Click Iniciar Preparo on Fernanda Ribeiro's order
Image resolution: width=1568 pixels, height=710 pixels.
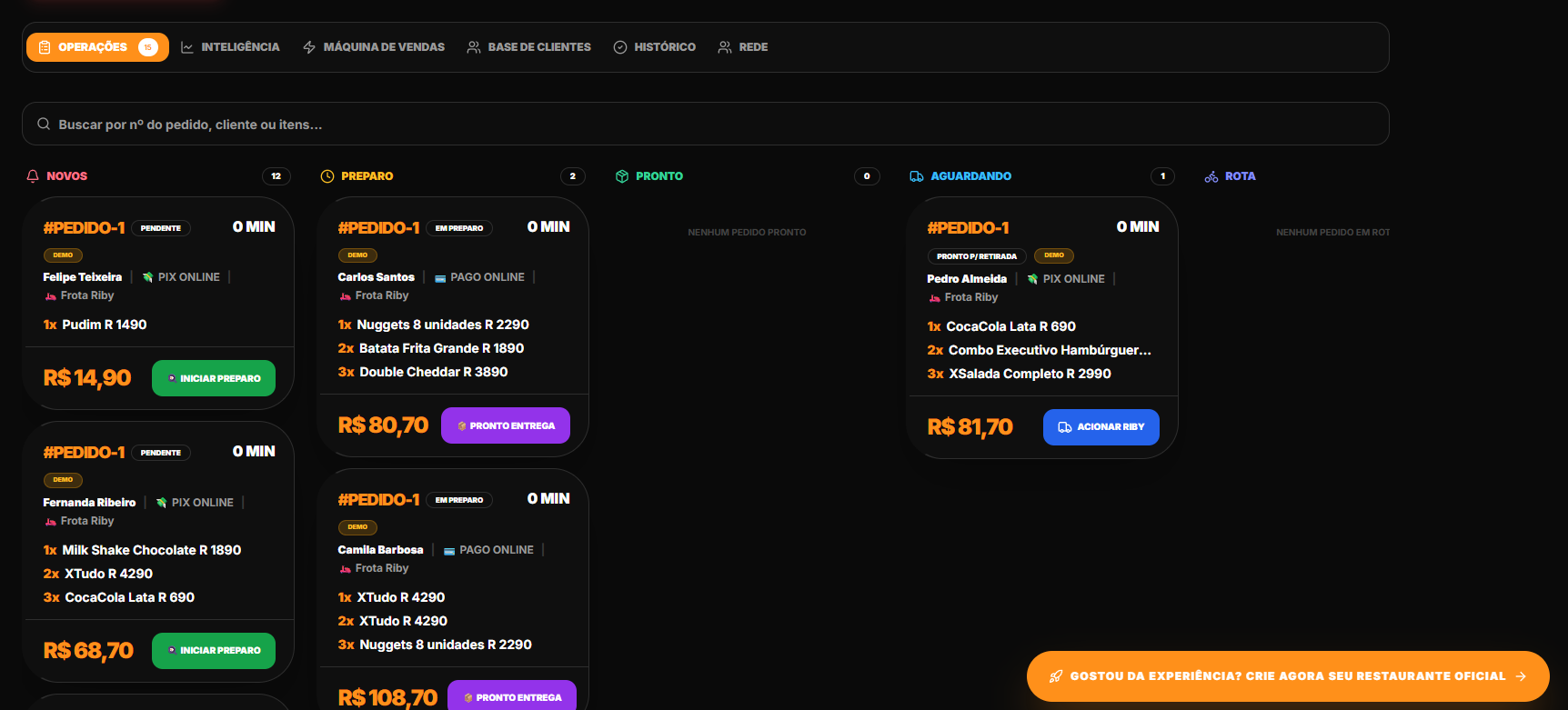pyautogui.click(x=214, y=651)
